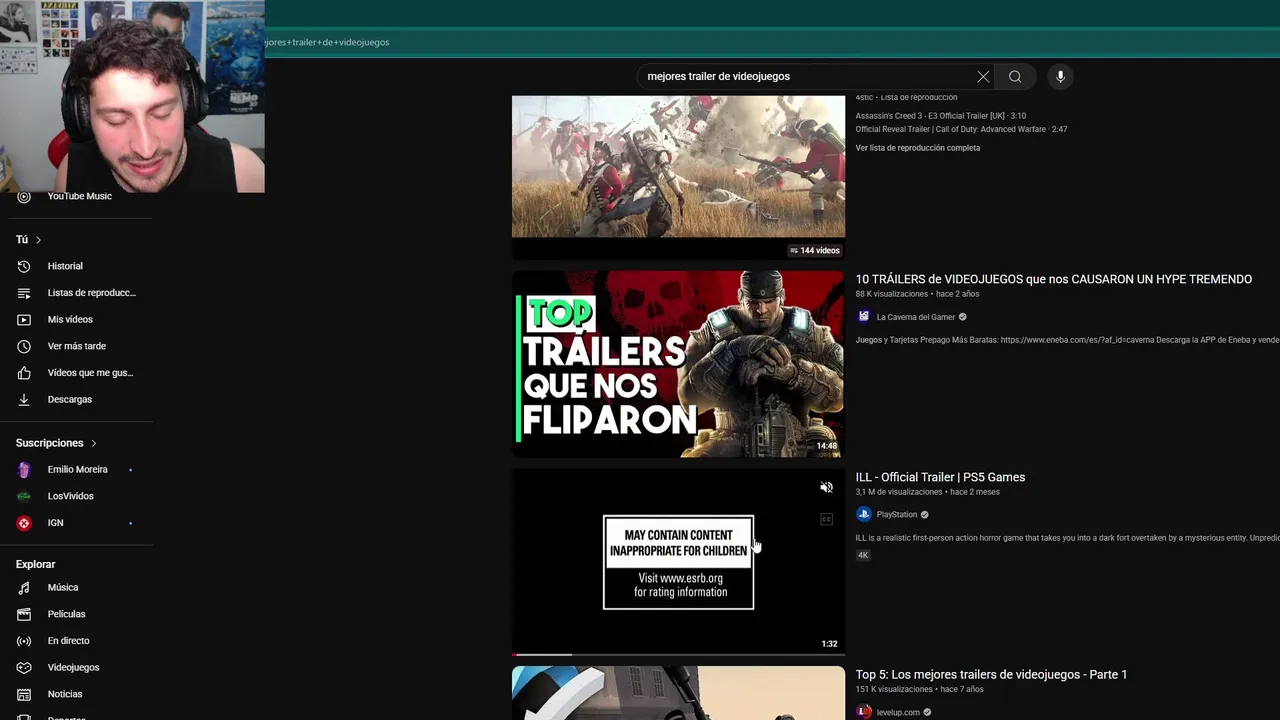Open the PlayStation channel name
The height and width of the screenshot is (720, 1280).
pos(897,515)
